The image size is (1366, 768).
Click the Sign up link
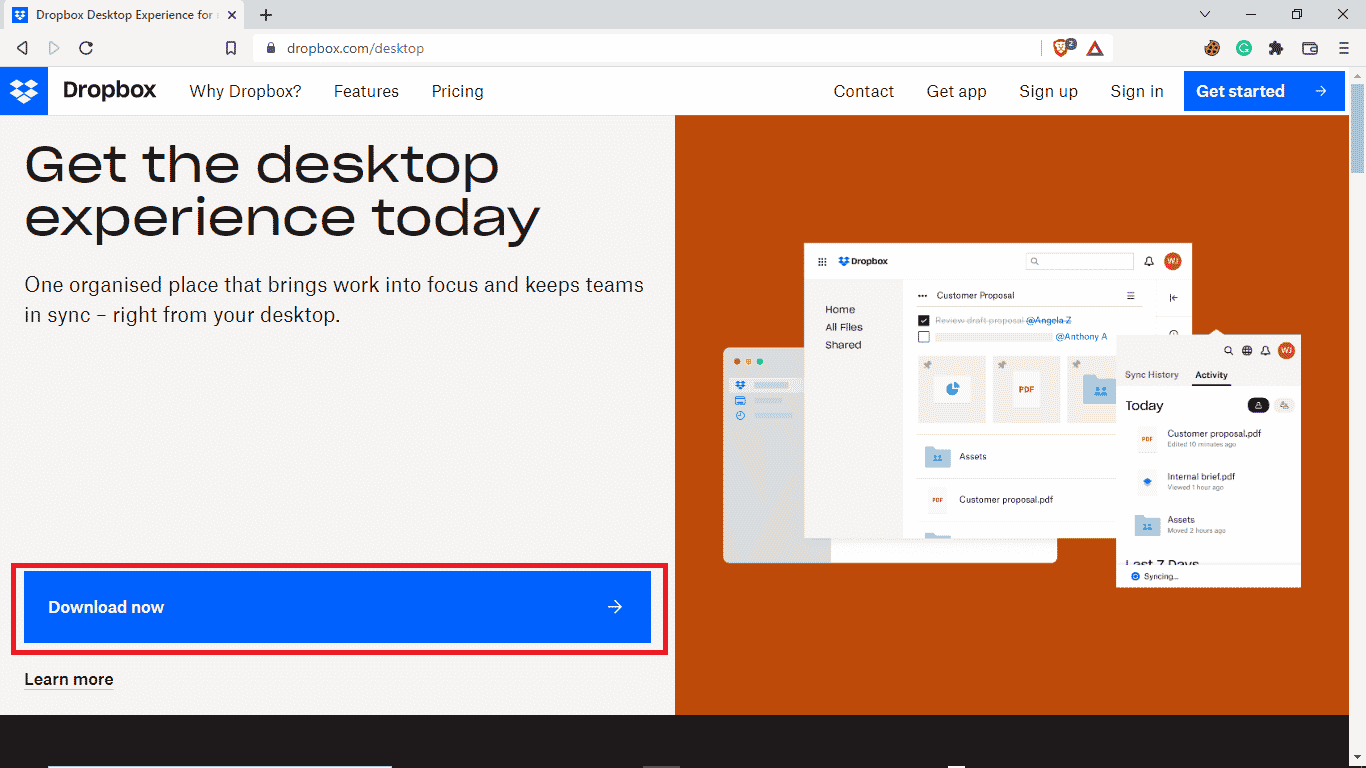1049,91
